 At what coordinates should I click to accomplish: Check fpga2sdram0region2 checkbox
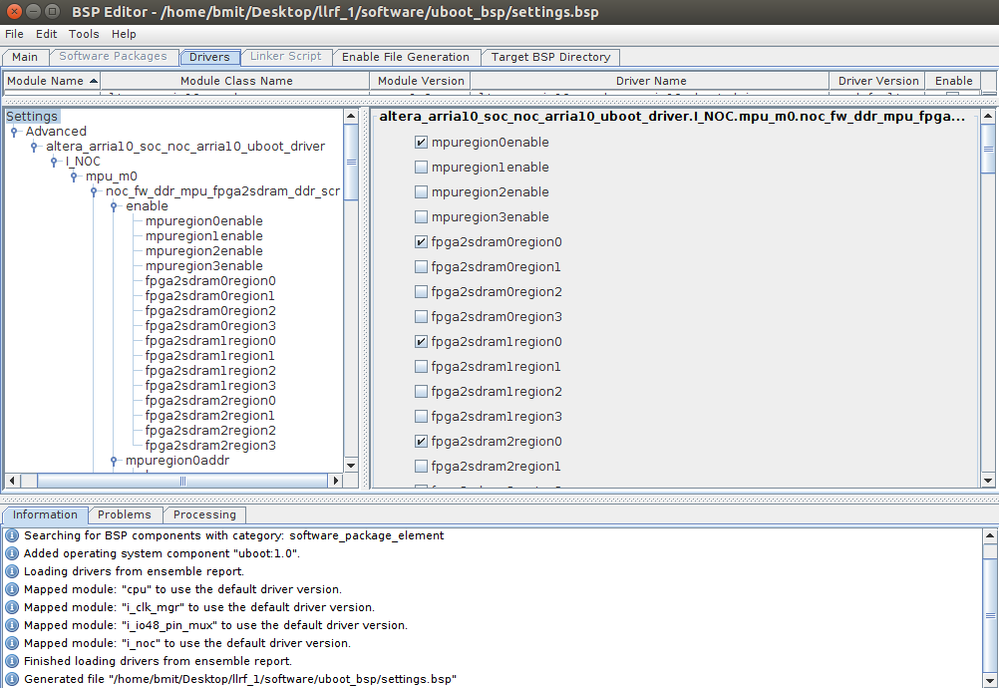[x=421, y=292]
